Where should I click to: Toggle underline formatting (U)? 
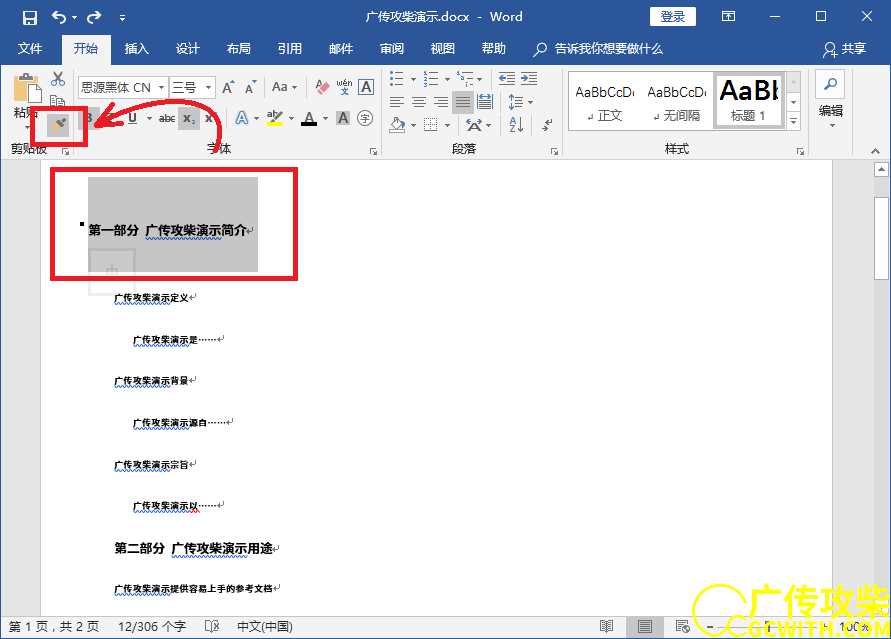pos(132,118)
